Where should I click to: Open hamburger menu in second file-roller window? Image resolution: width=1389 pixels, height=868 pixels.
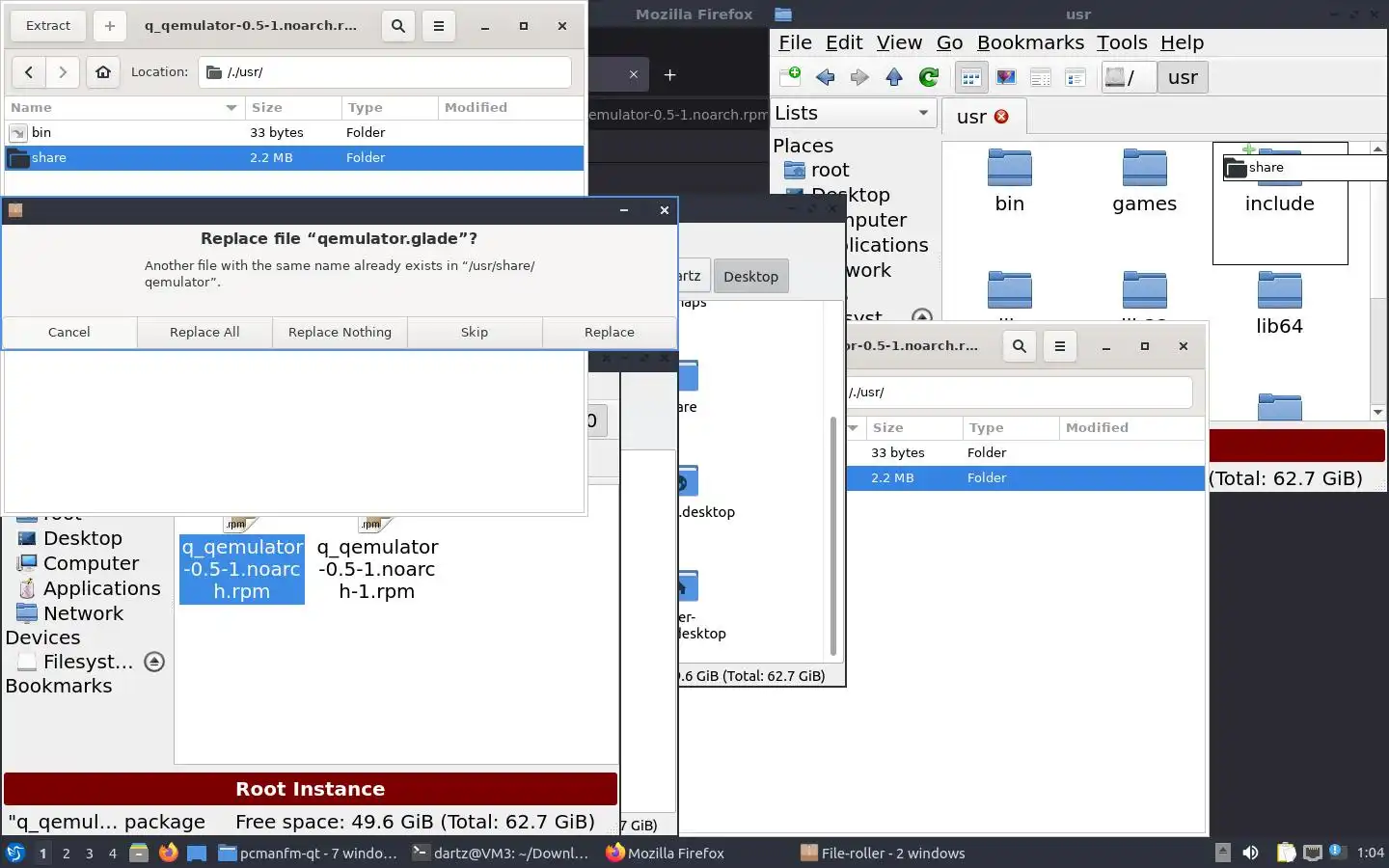tap(1060, 346)
